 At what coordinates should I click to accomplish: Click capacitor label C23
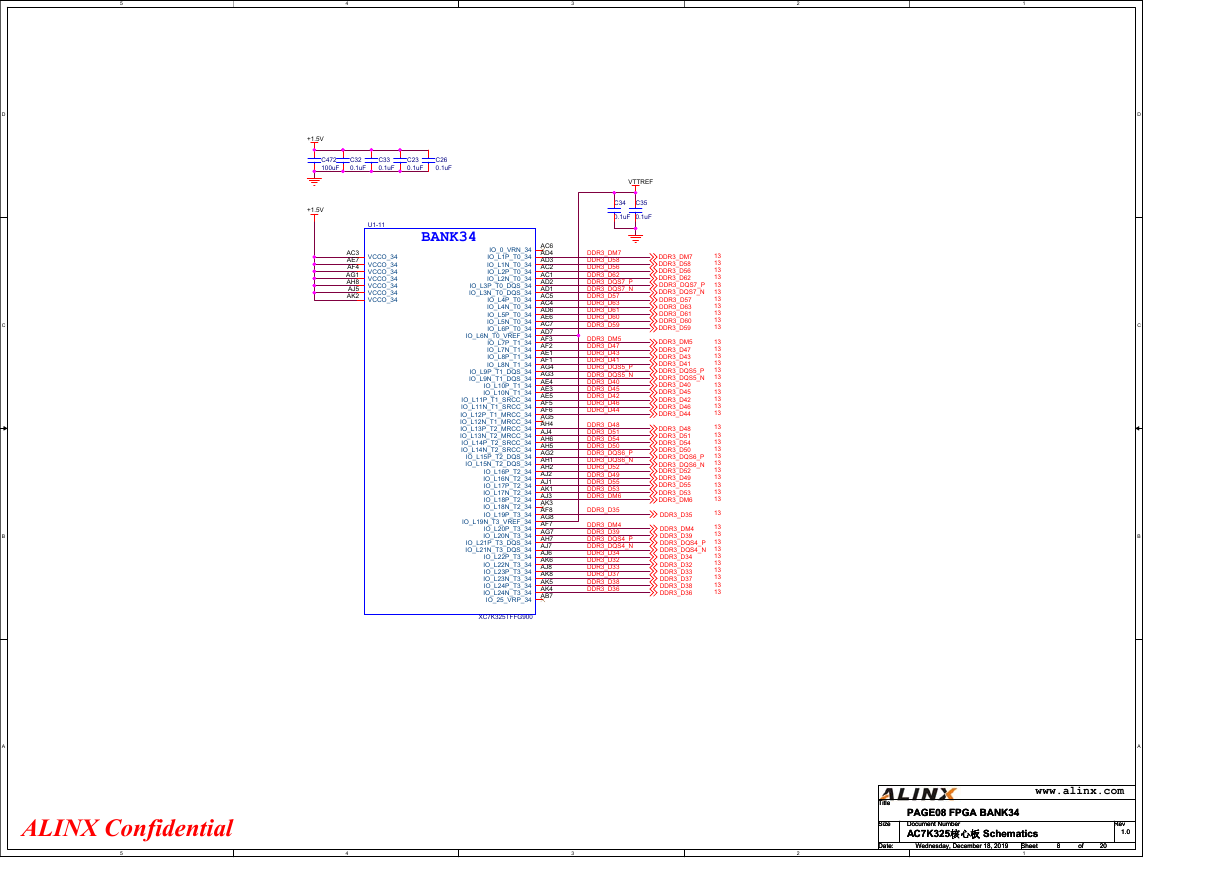tap(412, 160)
